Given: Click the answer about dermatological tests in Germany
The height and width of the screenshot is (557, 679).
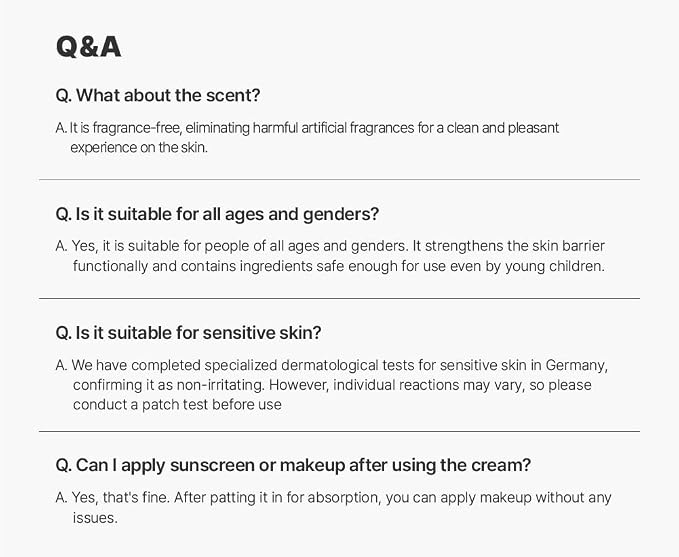Looking at the screenshot, I should 332,385.
